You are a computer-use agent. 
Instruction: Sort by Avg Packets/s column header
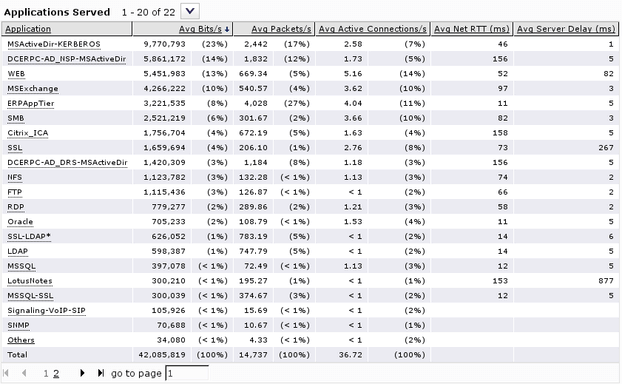(x=281, y=29)
